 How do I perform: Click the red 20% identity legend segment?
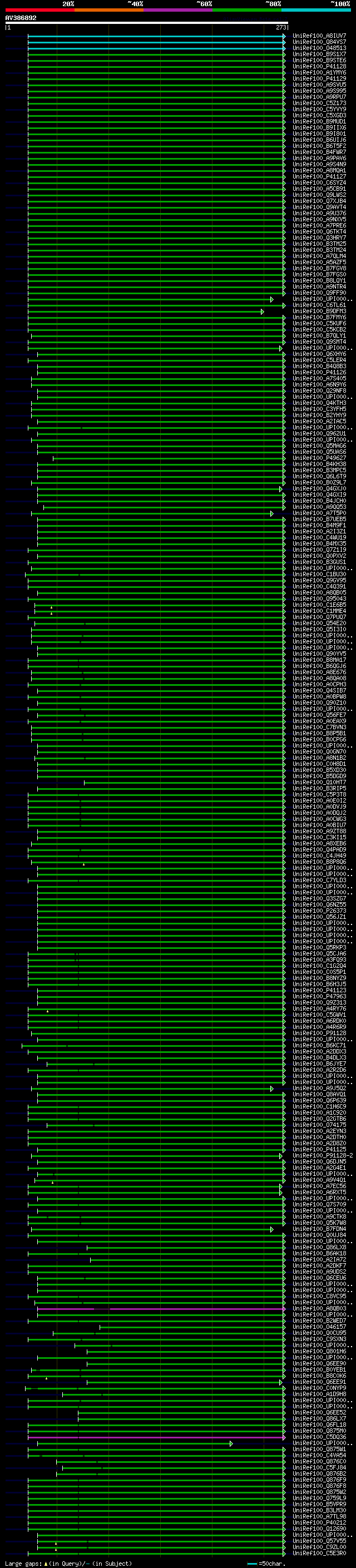(39, 10)
